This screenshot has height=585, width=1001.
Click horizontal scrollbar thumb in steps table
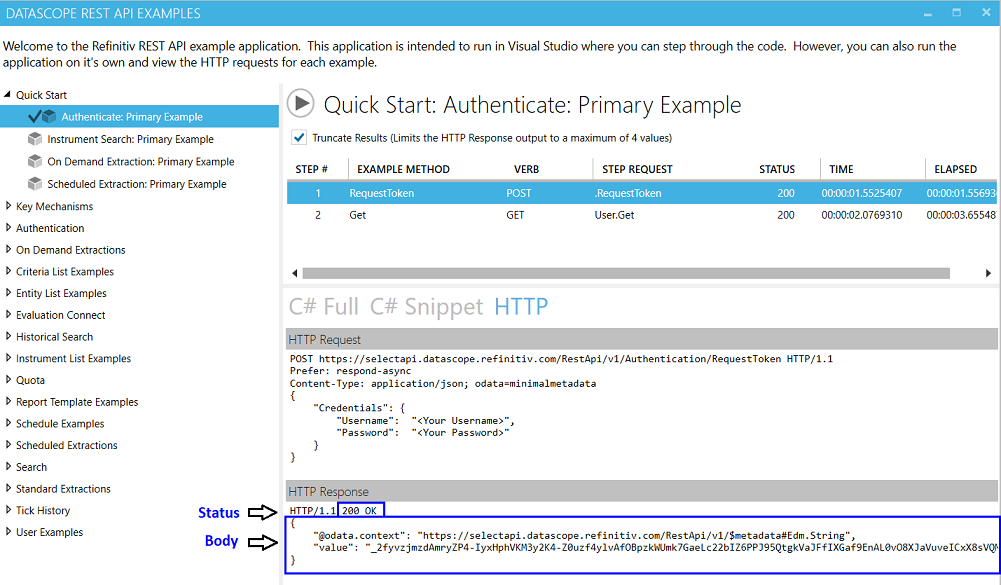(x=626, y=273)
